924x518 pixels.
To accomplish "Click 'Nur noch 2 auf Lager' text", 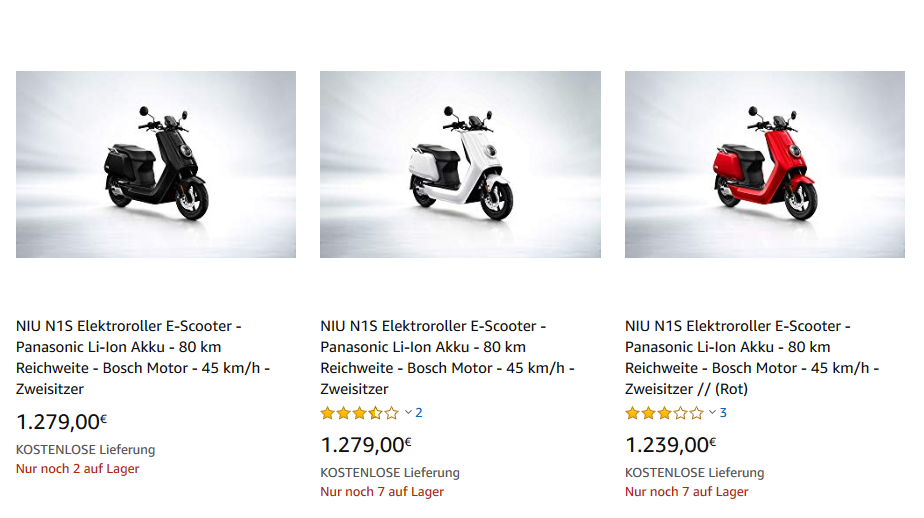I will (x=77, y=468).
